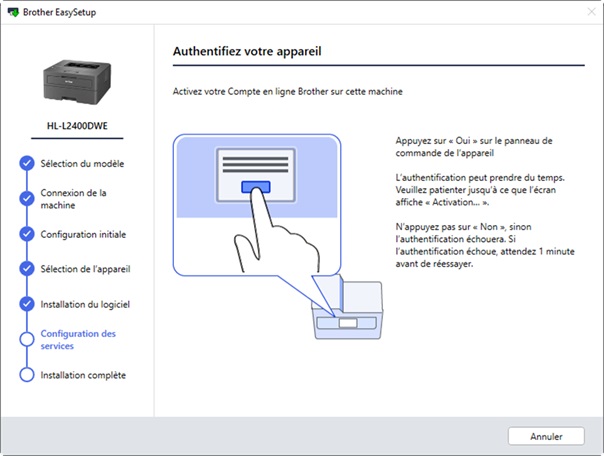Click the Activez votre Compte en ligne text
Image resolution: width=604 pixels, height=456 pixels.
click(x=287, y=92)
